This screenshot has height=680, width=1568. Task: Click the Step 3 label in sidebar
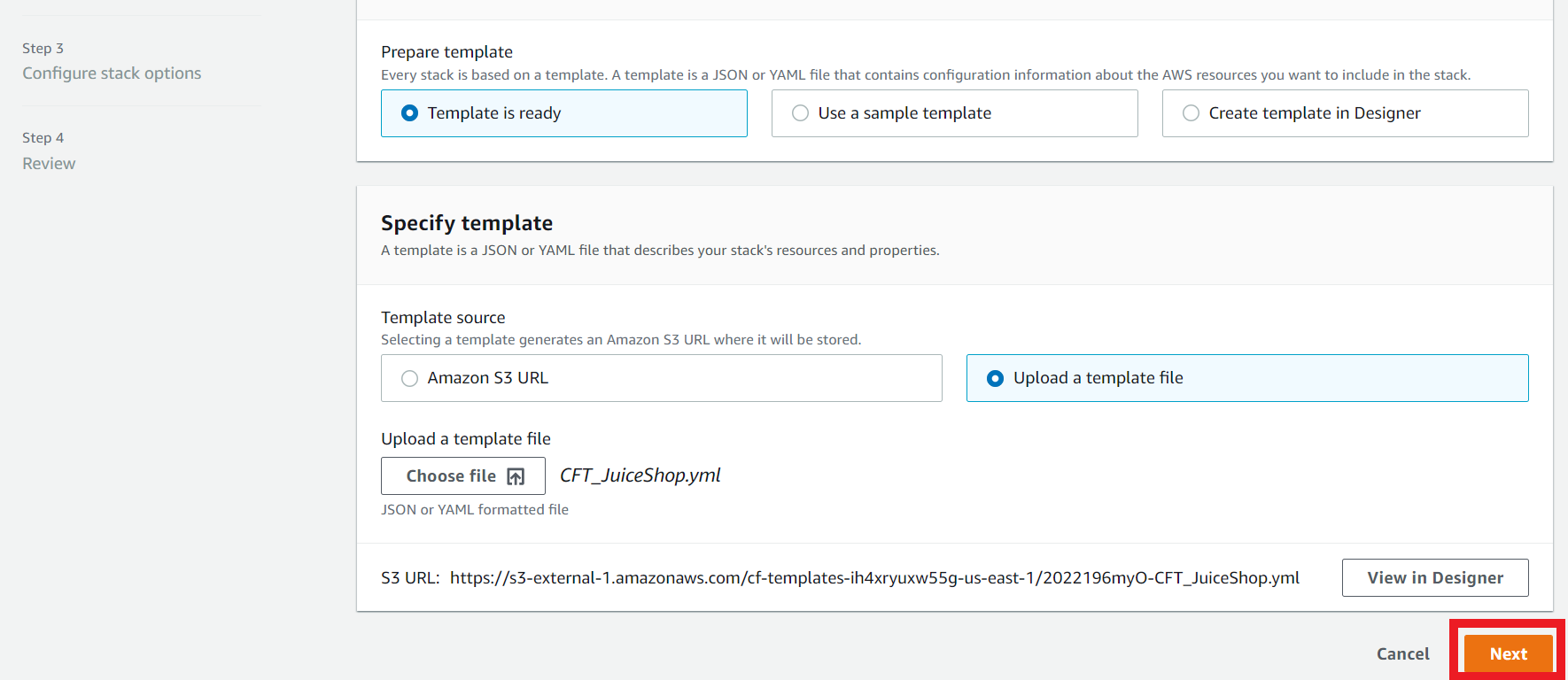click(x=43, y=49)
